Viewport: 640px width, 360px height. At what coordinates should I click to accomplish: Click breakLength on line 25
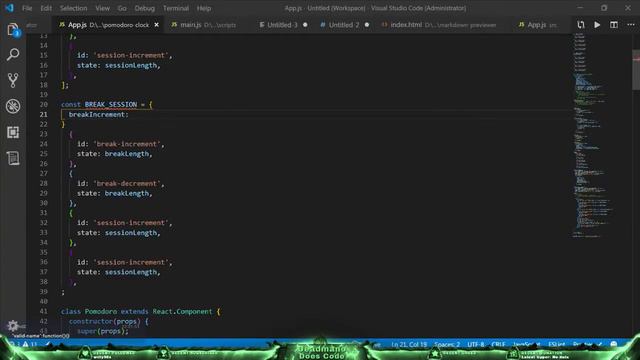coord(127,154)
